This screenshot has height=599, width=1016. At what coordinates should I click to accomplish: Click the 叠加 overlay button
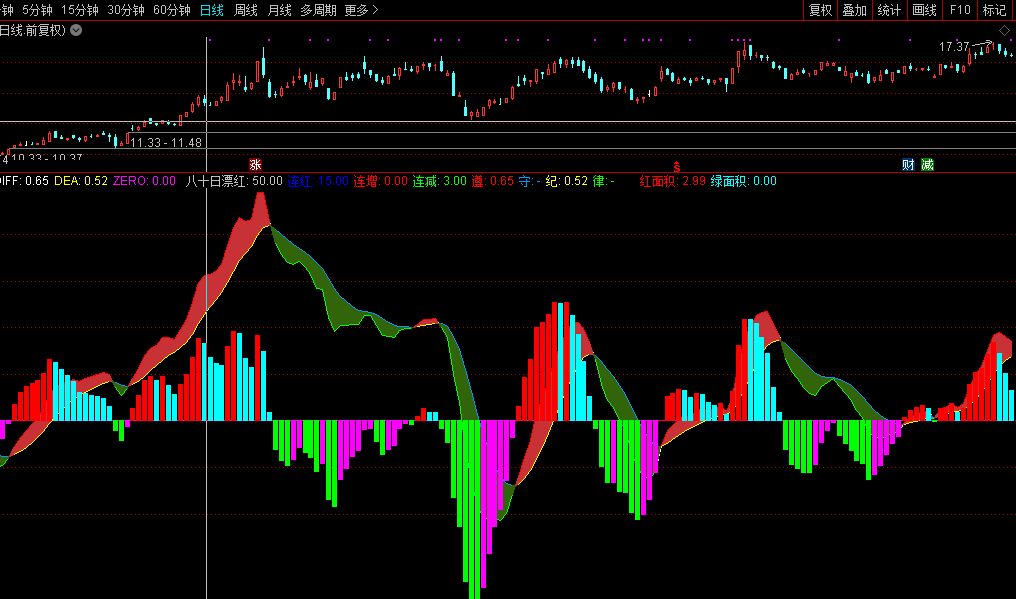(854, 10)
